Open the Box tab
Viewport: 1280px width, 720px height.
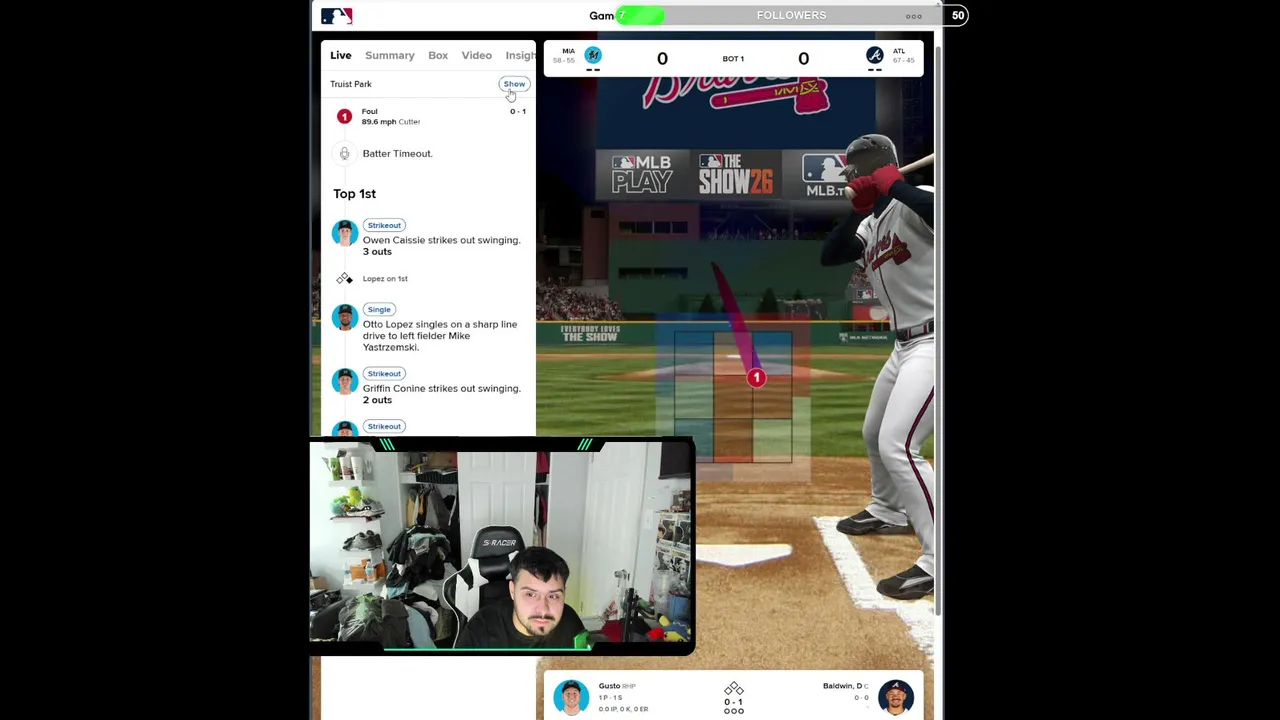point(438,55)
